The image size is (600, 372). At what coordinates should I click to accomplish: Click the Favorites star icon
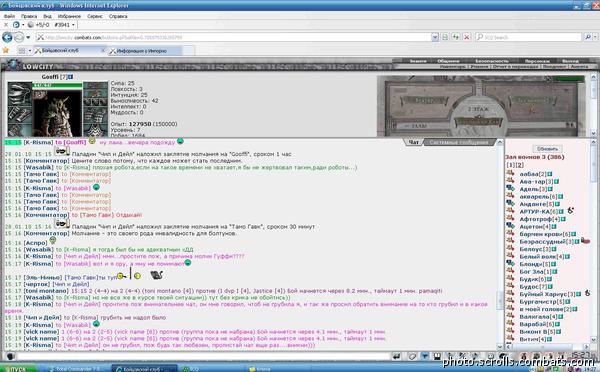5,50
